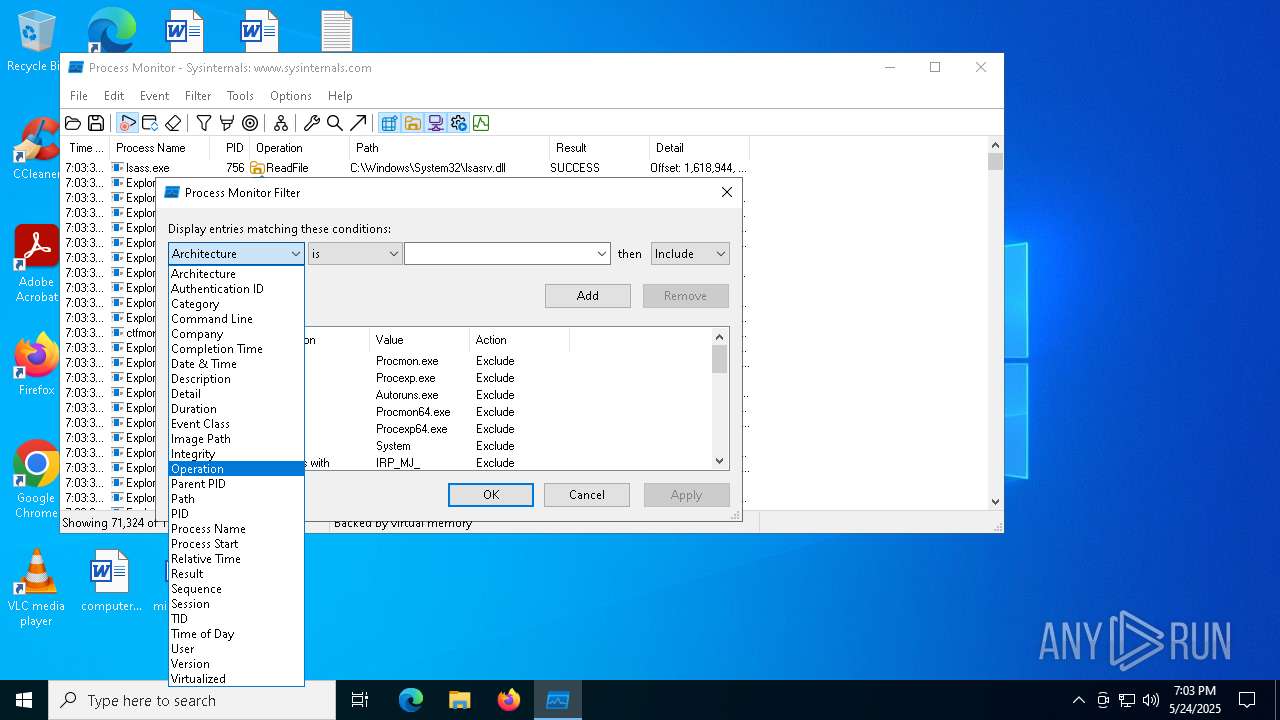Click the filter list scroll down arrow
The width and height of the screenshot is (1280, 720).
[719, 461]
